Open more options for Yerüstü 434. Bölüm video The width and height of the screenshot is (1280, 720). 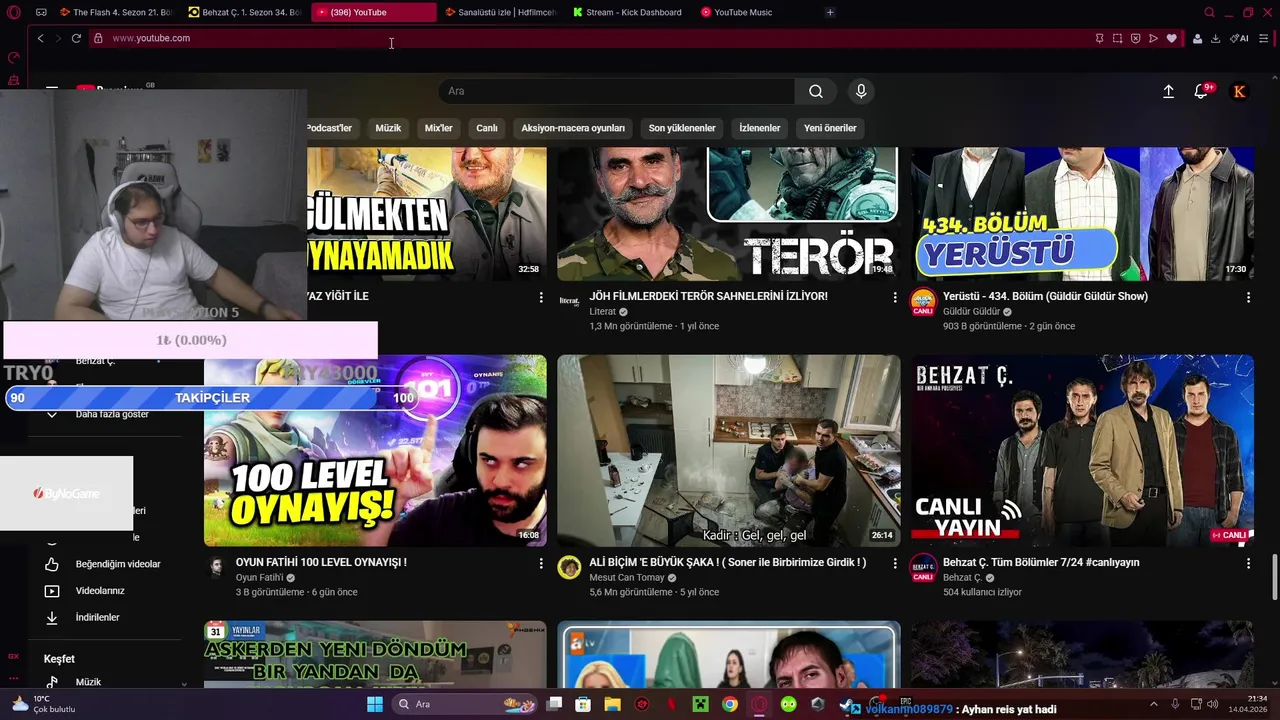(x=1248, y=297)
